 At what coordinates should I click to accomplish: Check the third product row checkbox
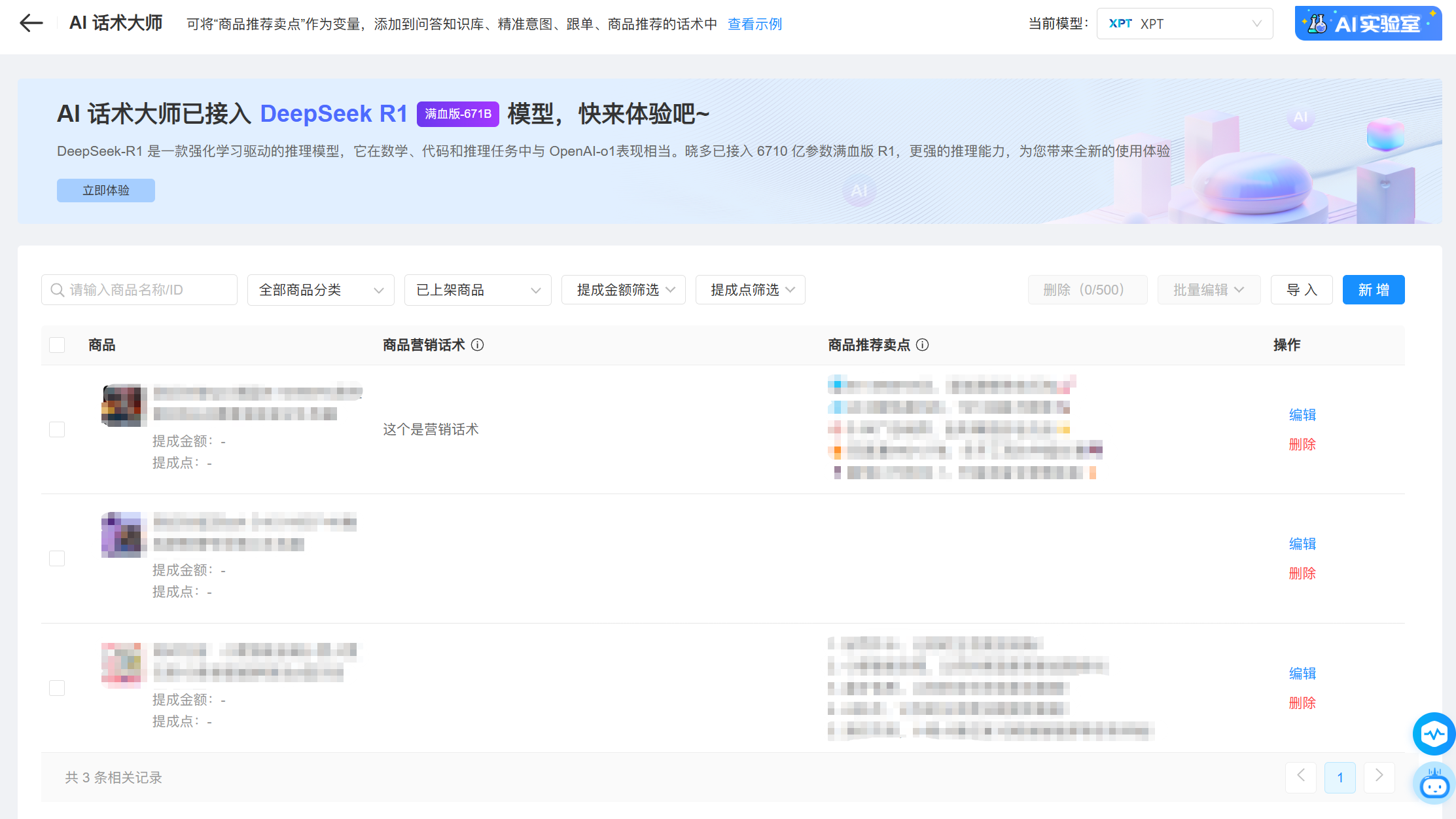pos(57,688)
